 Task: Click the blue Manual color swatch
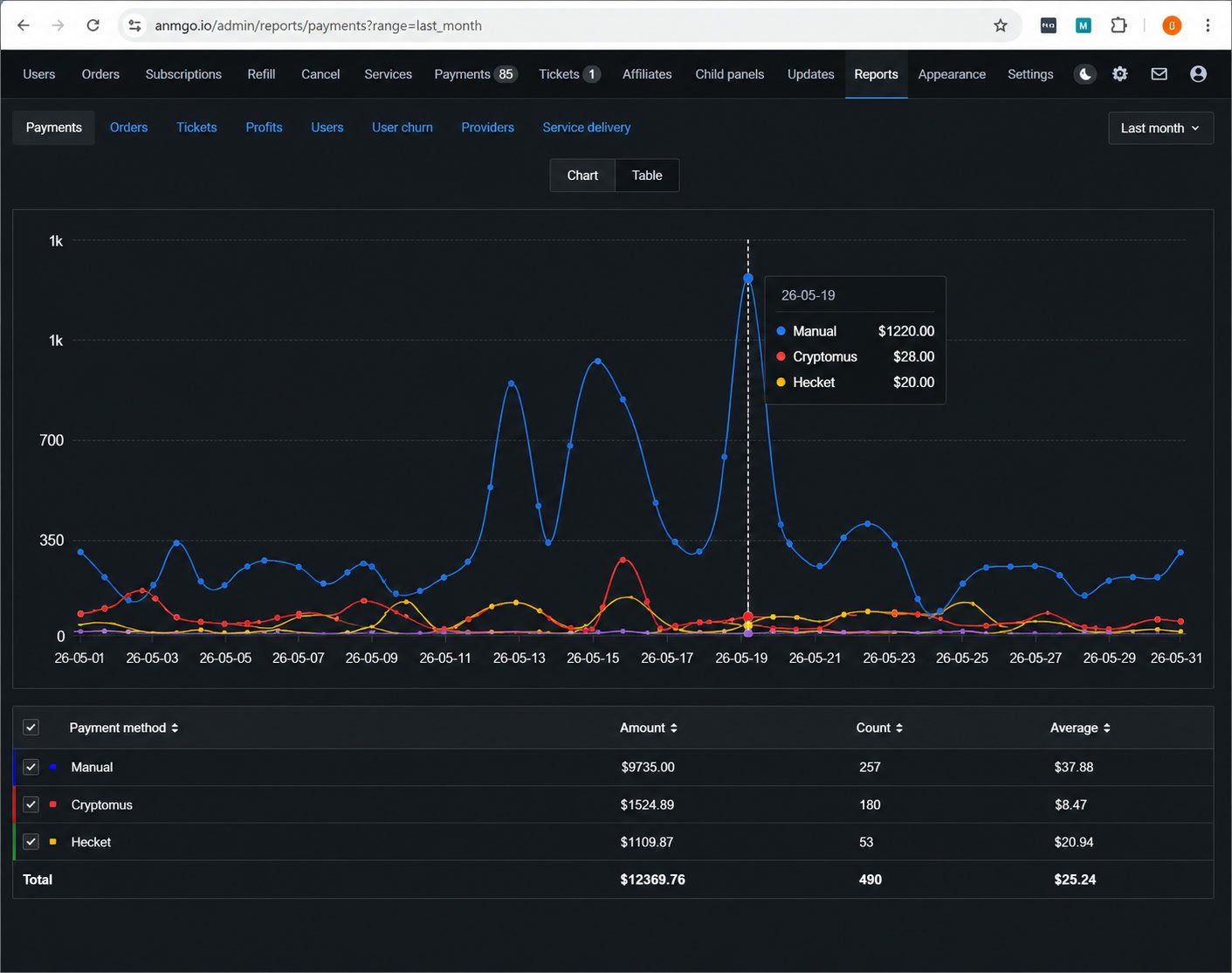[x=53, y=766]
